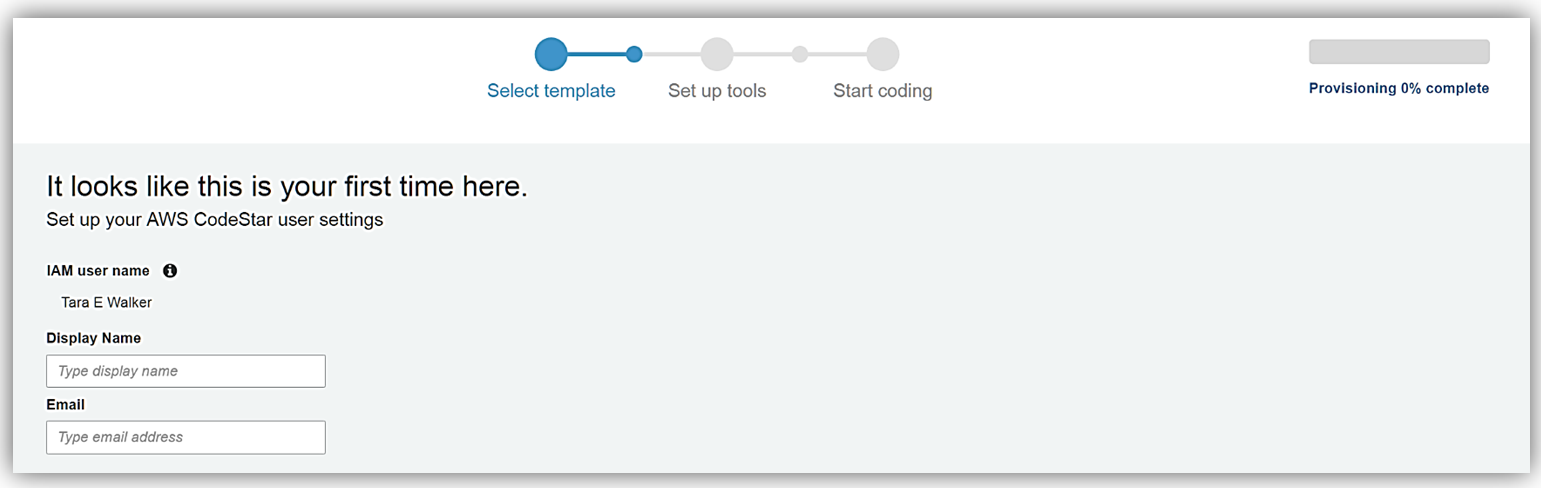The height and width of the screenshot is (488, 1541).
Task: Click the "Set up your AWS CodeStar" subtitle
Action: [215, 220]
